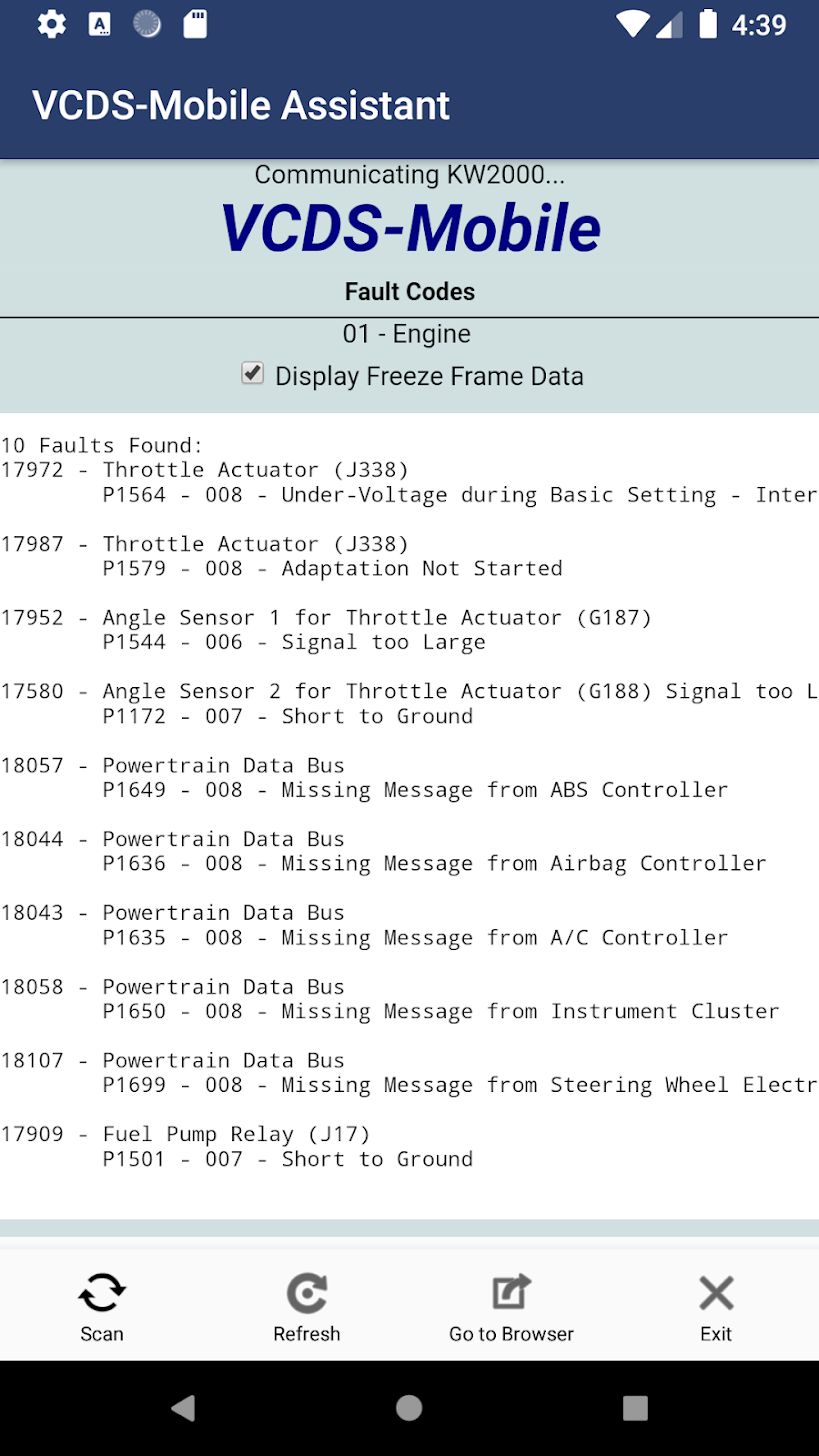819x1456 pixels.
Task: Select fault 17972 Throttle Actuator entry
Action: click(409, 482)
